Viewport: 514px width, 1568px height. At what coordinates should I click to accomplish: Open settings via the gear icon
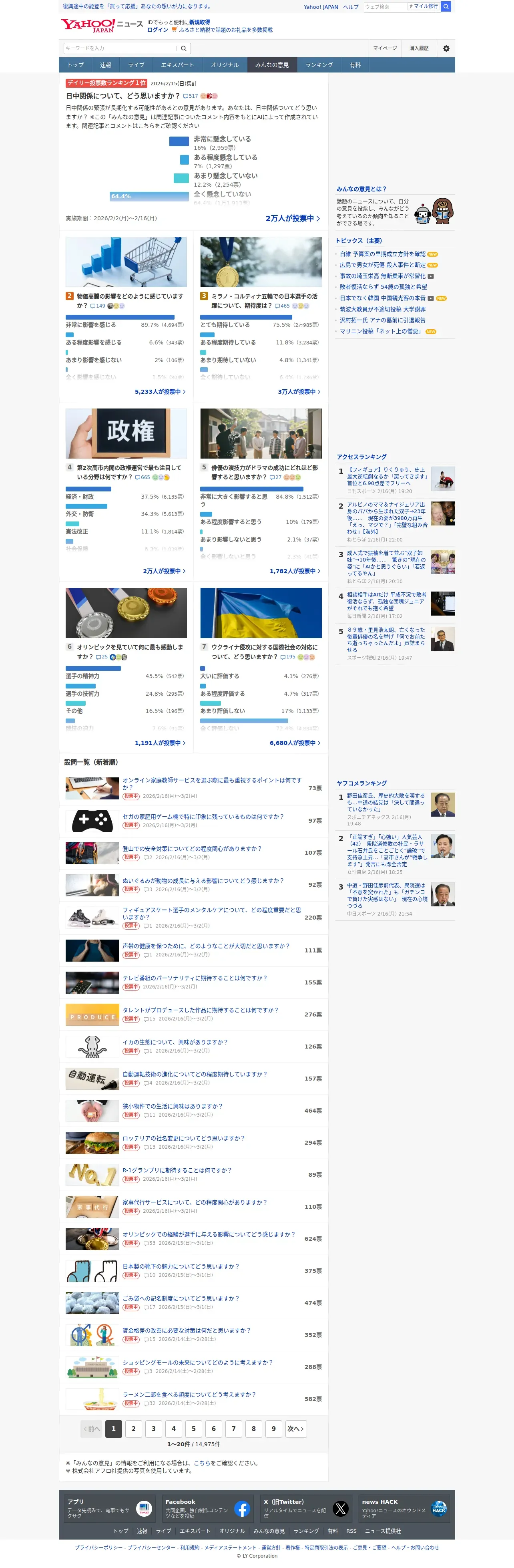click(x=446, y=48)
